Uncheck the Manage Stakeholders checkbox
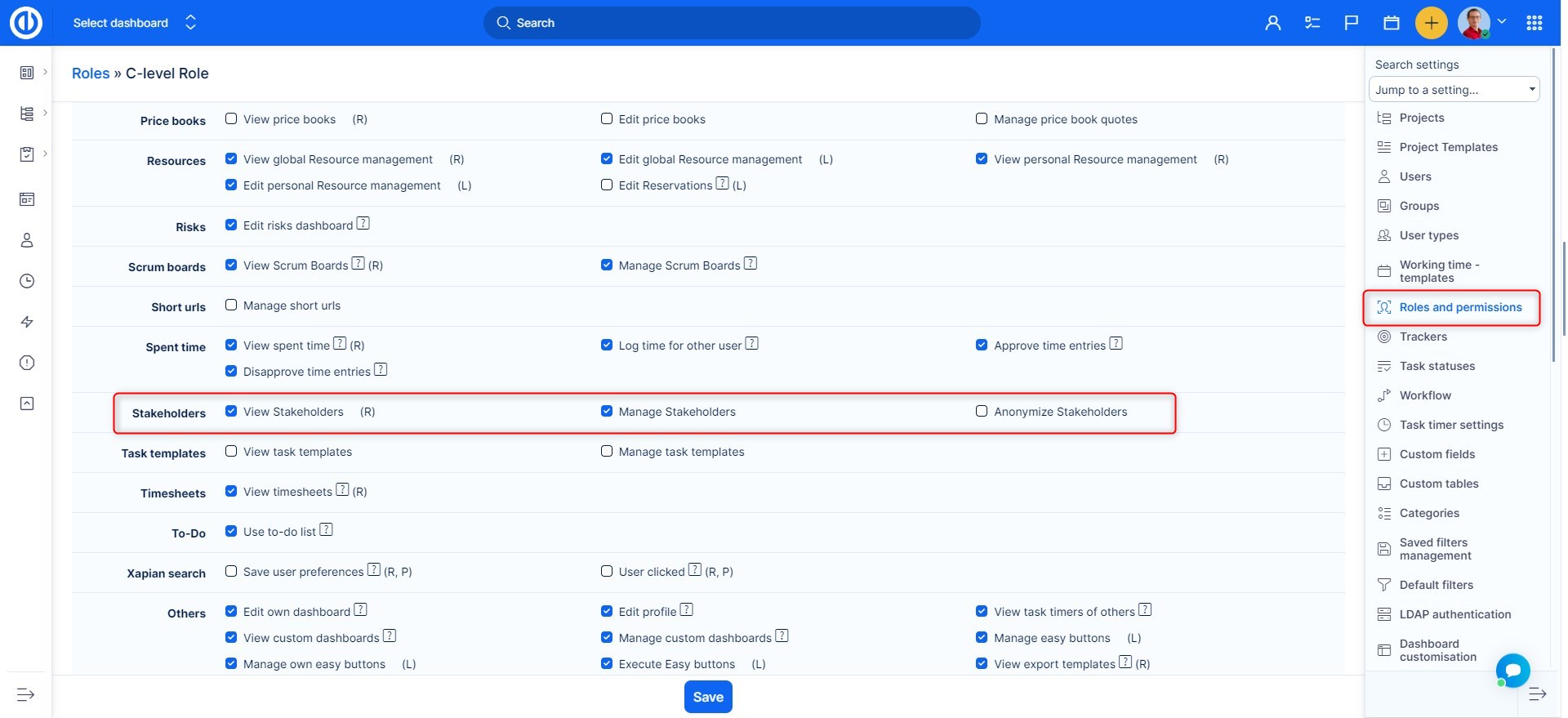1568x718 pixels. pyautogui.click(x=607, y=412)
